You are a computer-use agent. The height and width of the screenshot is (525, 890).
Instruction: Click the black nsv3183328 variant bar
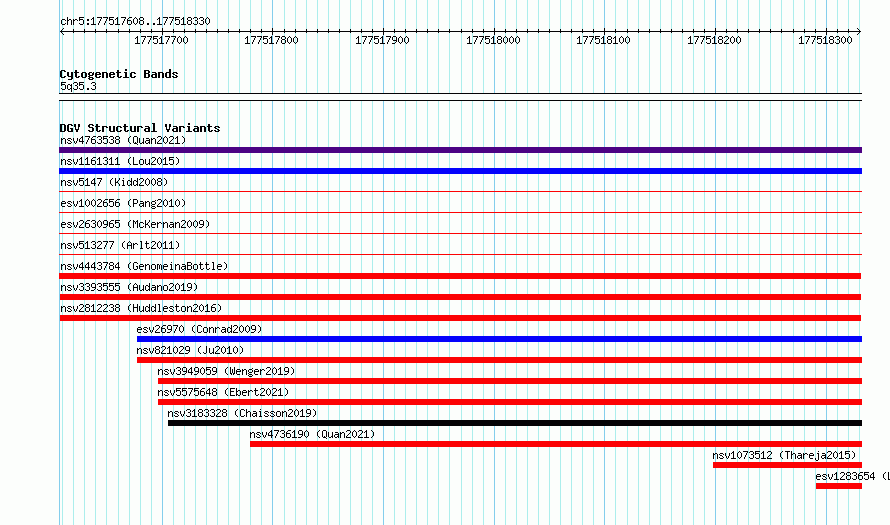pyautogui.click(x=515, y=423)
